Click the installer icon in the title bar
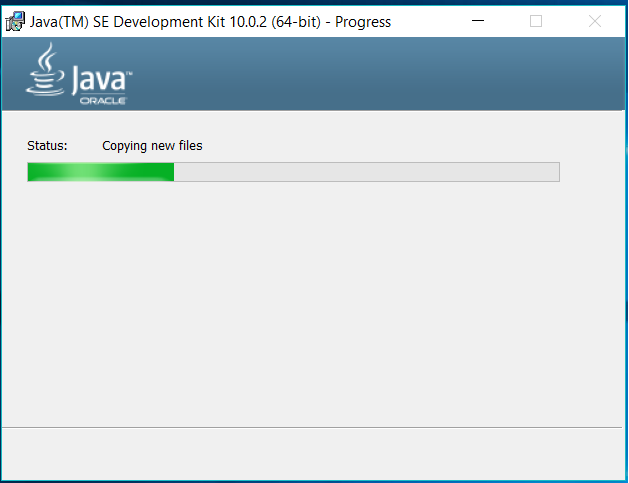Image resolution: width=629 pixels, height=483 pixels. click(15, 21)
